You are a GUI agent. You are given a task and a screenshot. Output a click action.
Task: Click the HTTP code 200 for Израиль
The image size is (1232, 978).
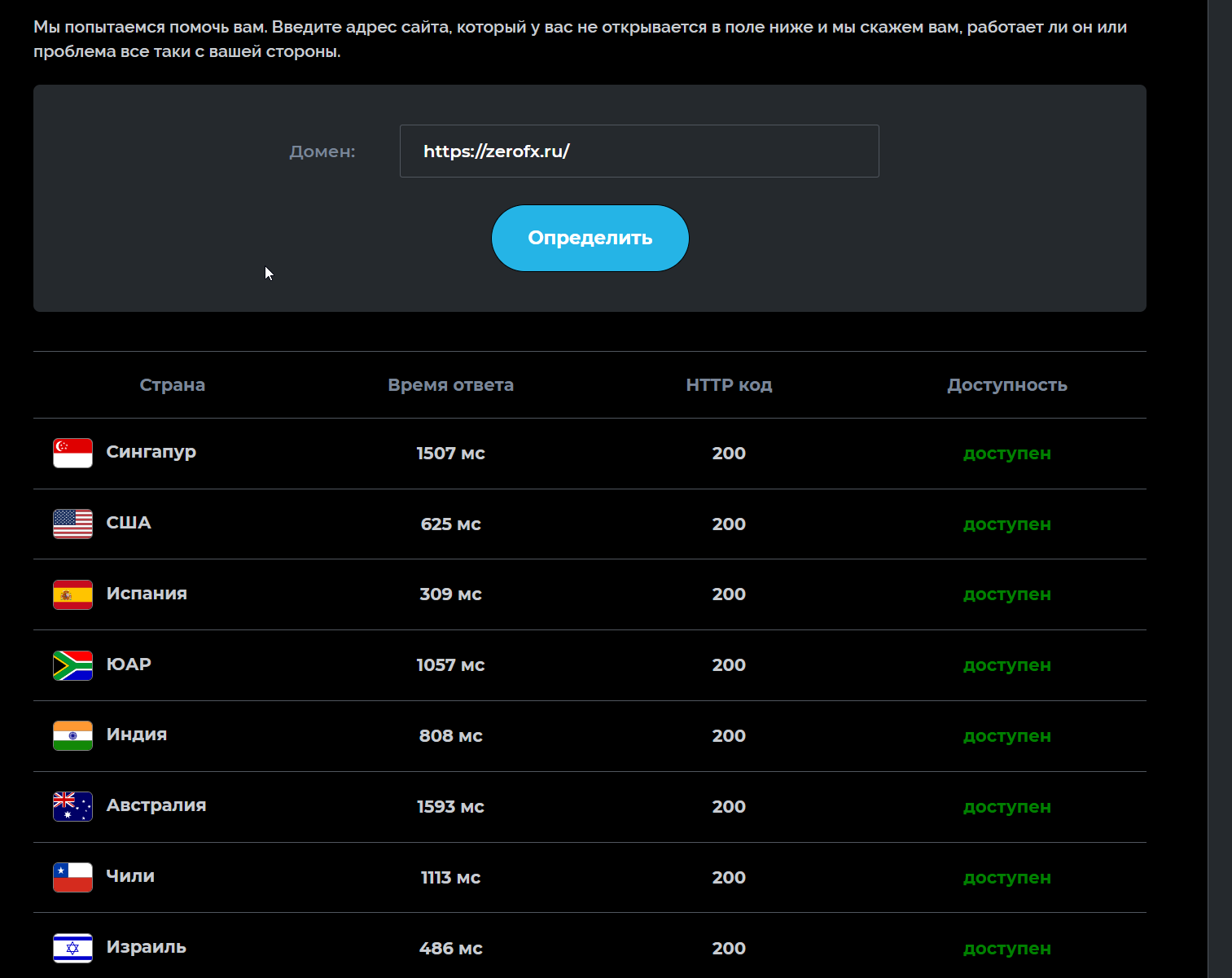729,949
